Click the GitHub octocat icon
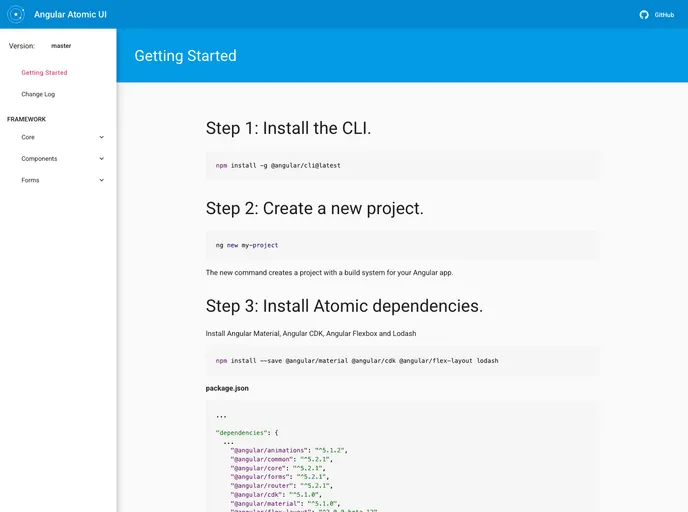The image size is (688, 512). (644, 15)
